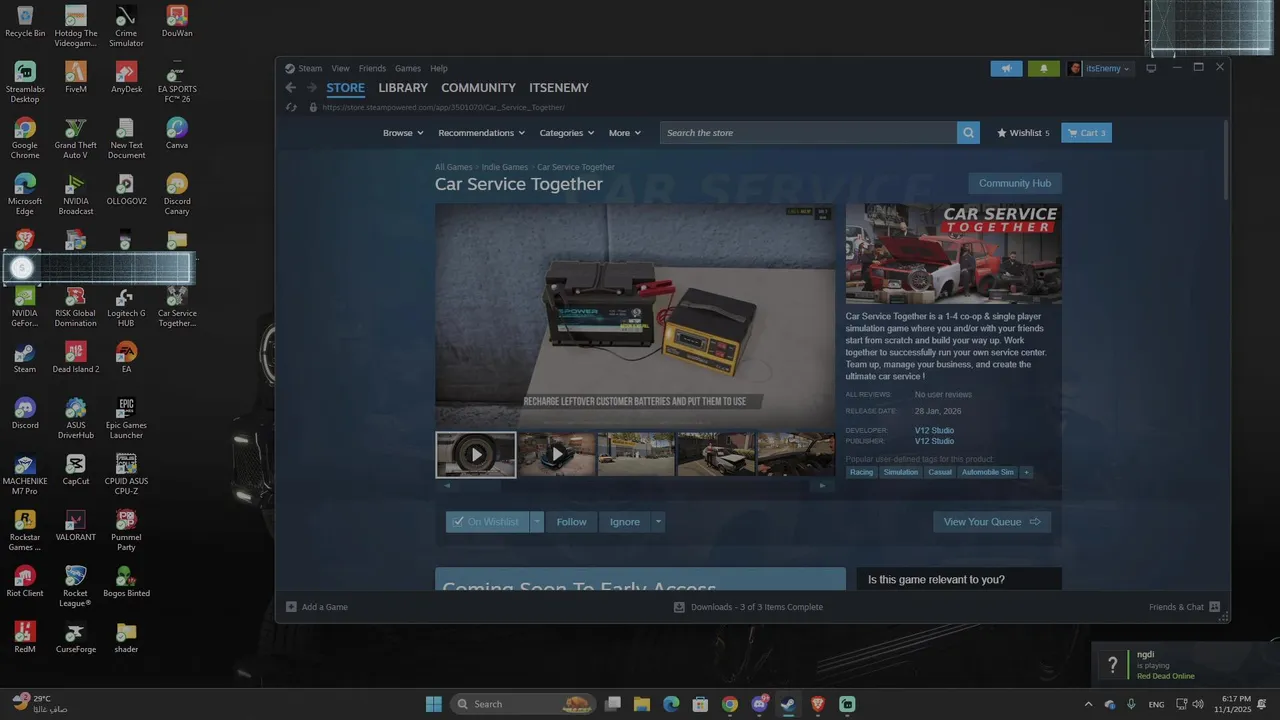Select NVIDIA Broadcast desktop icon

pos(76,194)
